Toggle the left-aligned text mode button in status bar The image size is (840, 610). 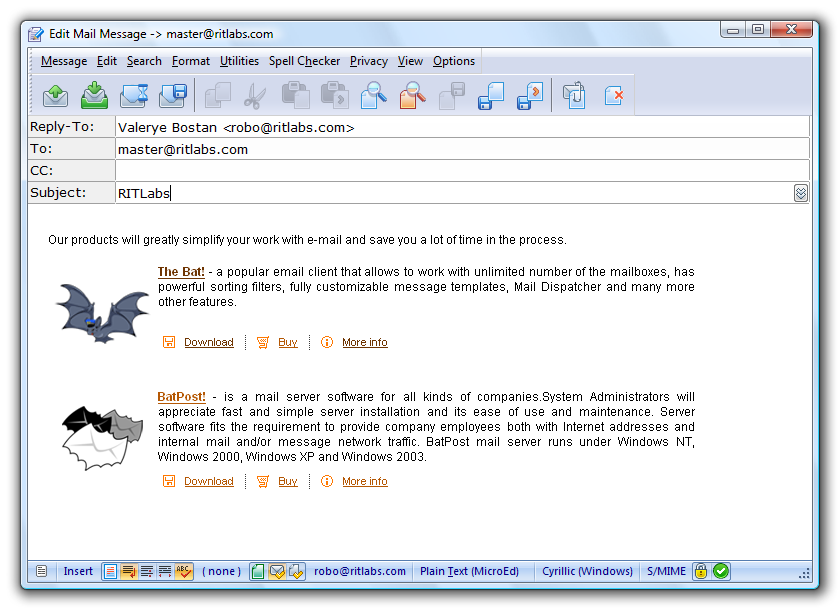(110, 571)
